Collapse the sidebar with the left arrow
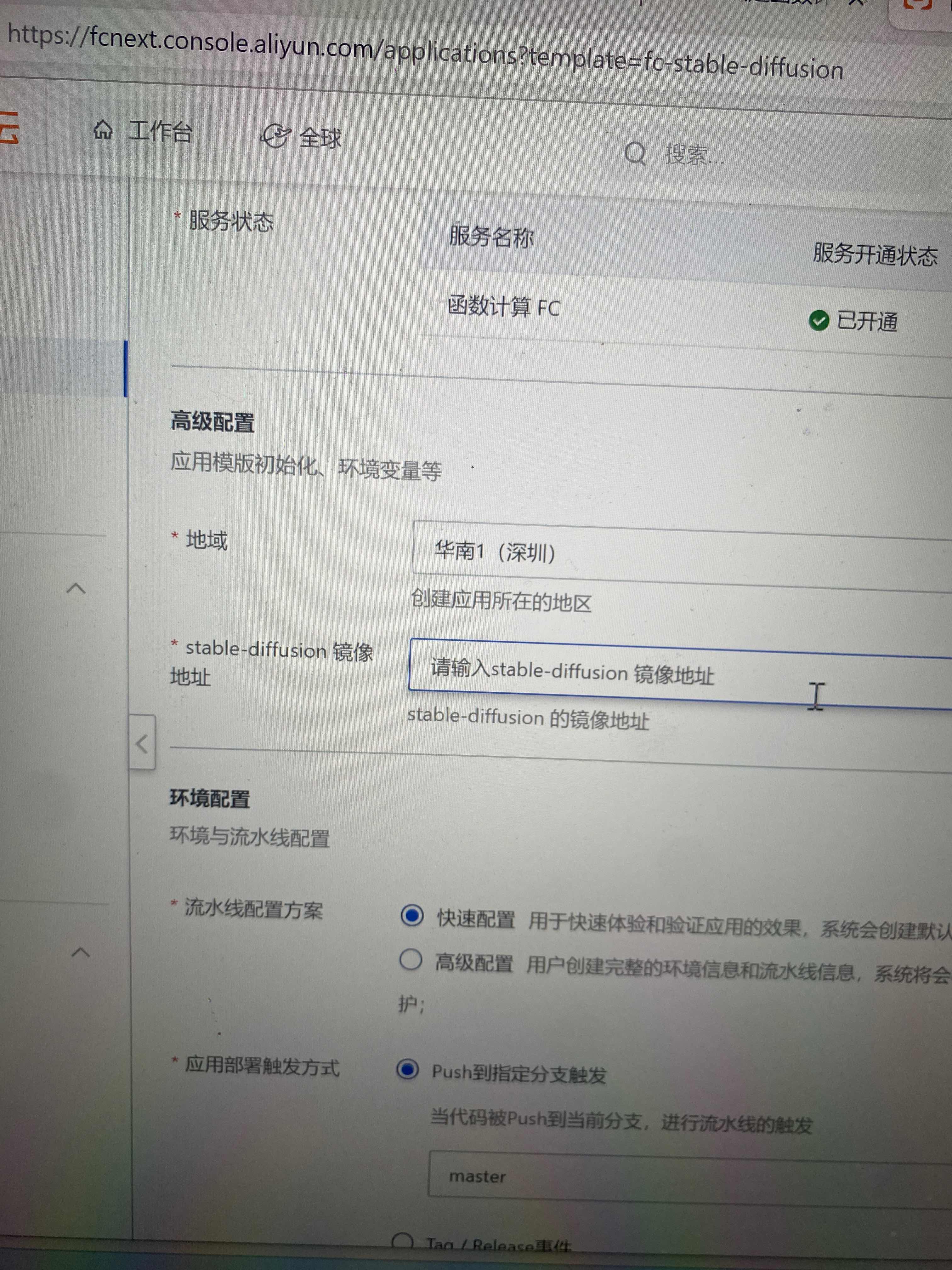The image size is (952, 1270). (142, 743)
